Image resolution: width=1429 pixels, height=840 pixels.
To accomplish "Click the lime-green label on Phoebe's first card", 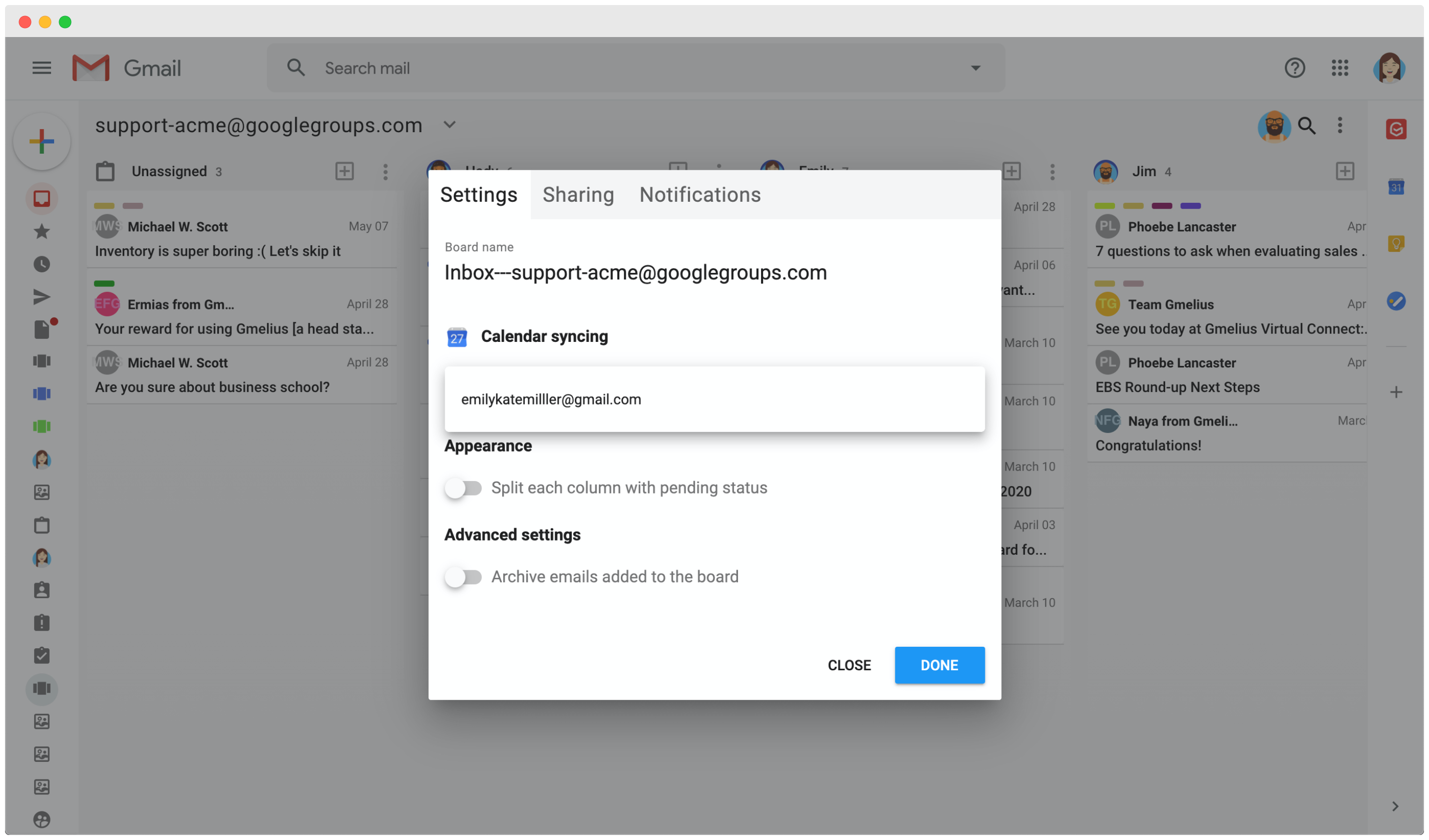I will click(x=1104, y=206).
